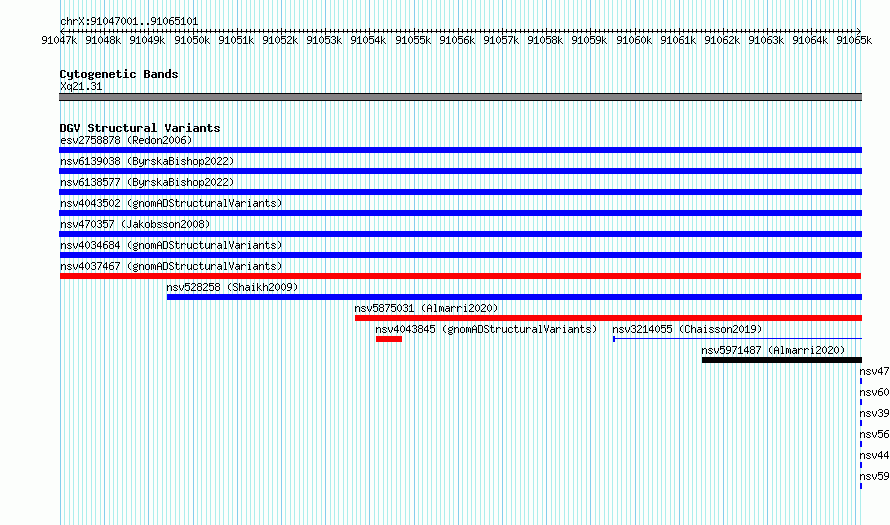Click the 91064k ruler position label
890x525 pixels.
(x=810, y=40)
